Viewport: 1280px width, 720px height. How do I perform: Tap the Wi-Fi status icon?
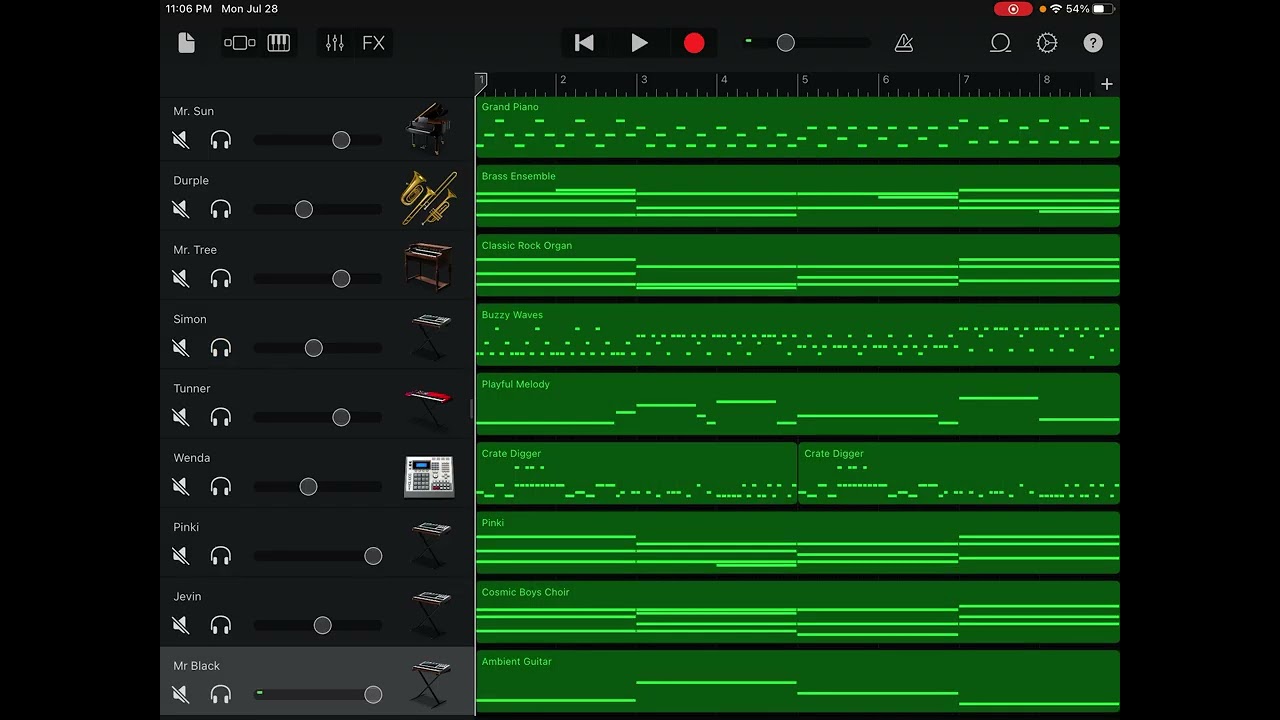coord(1056,9)
